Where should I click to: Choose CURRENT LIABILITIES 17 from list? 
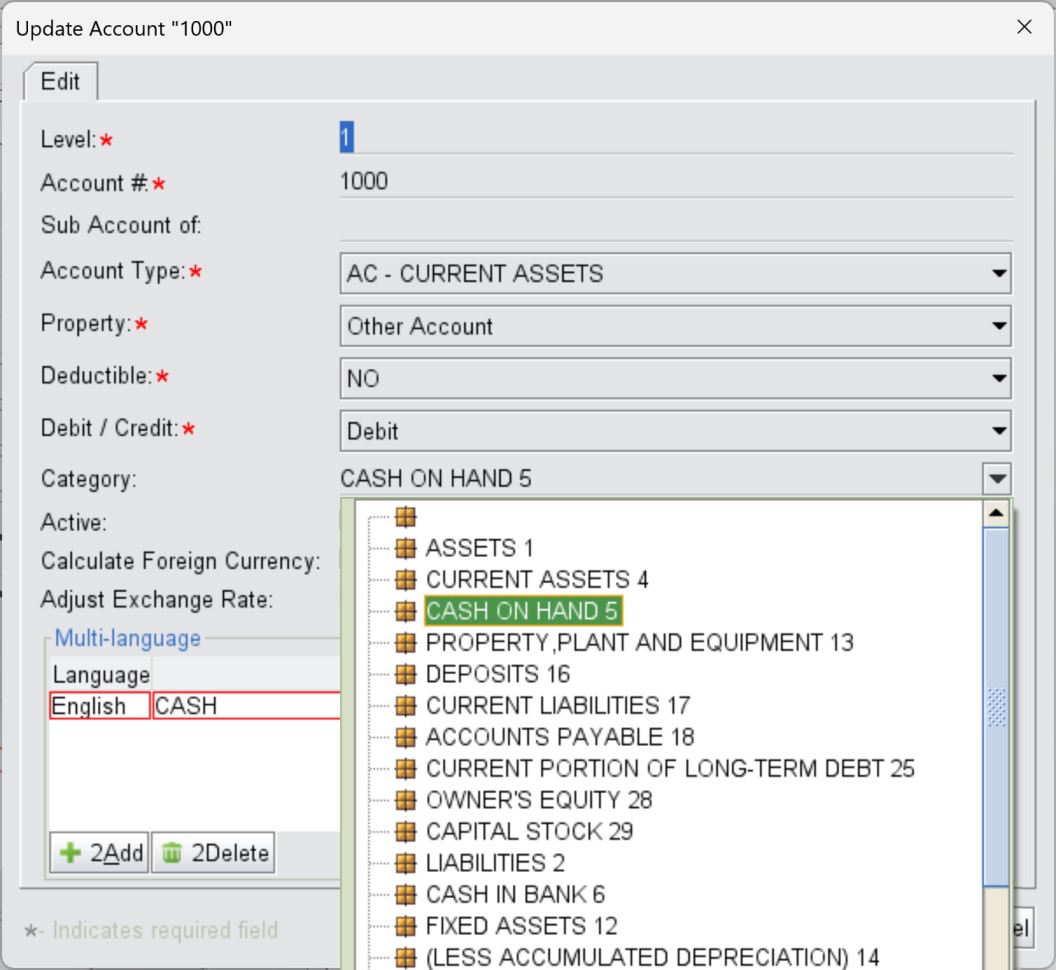click(x=557, y=706)
